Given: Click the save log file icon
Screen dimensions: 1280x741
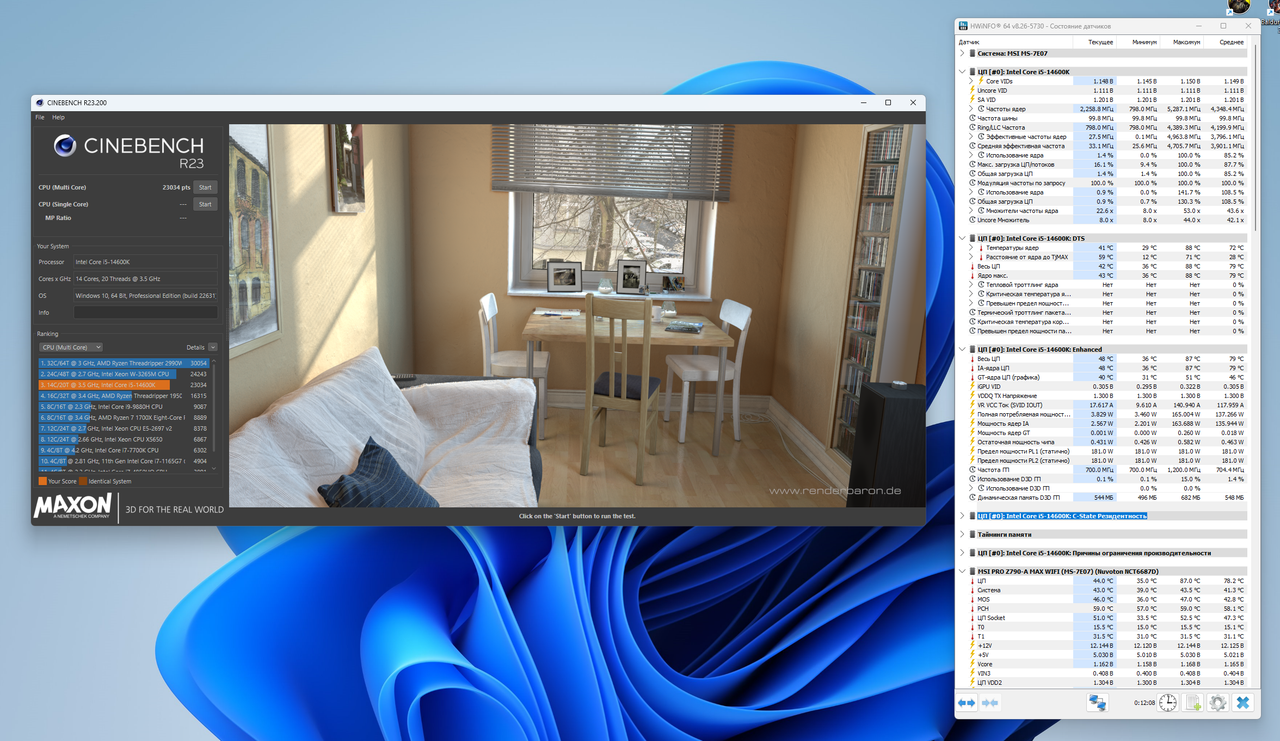Looking at the screenshot, I should [x=1193, y=703].
